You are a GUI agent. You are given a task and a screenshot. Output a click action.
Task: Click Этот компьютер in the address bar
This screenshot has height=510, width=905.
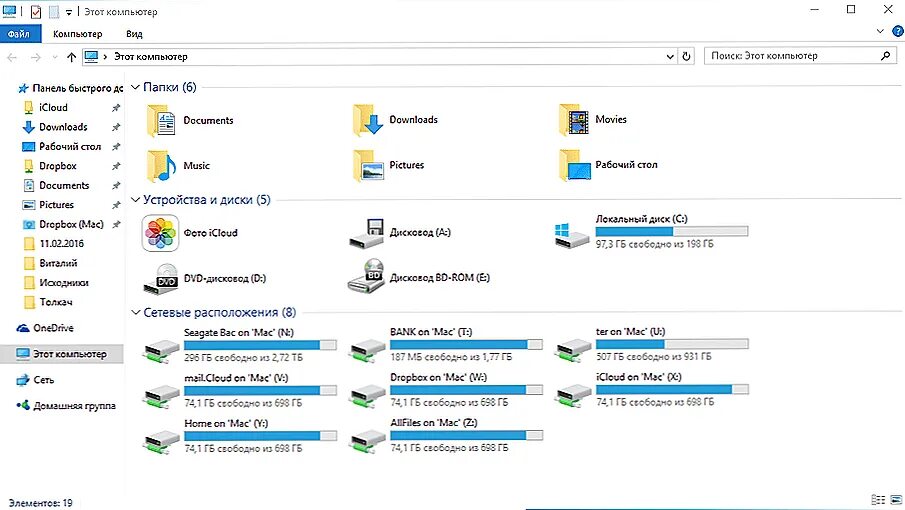coord(151,57)
